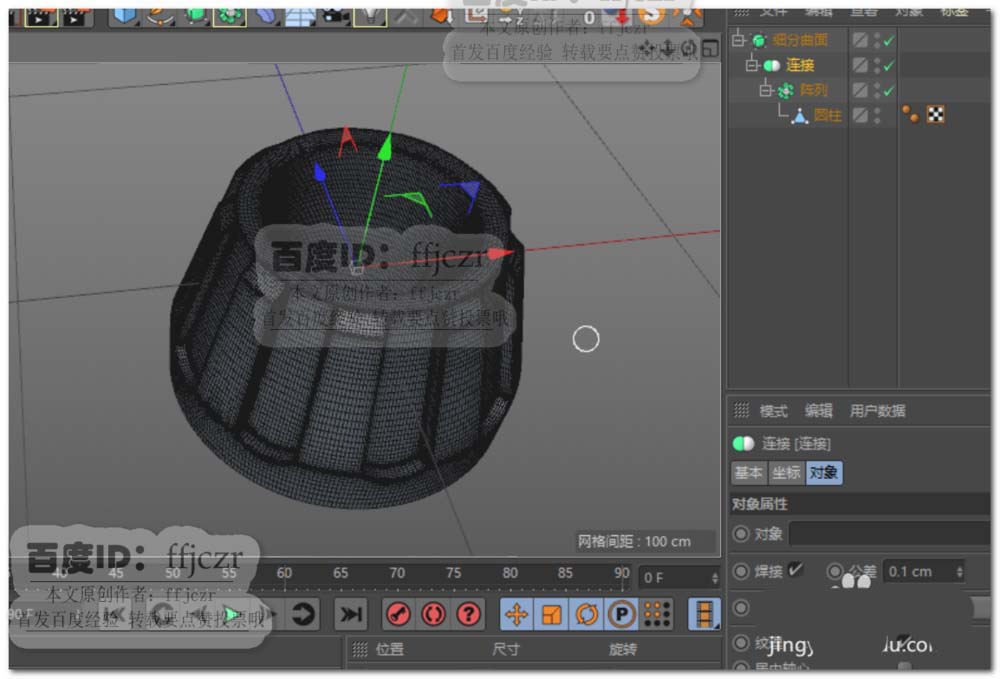Image resolution: width=1000 pixels, height=679 pixels.
Task: Click the record active objects keyframe button
Action: tap(399, 614)
